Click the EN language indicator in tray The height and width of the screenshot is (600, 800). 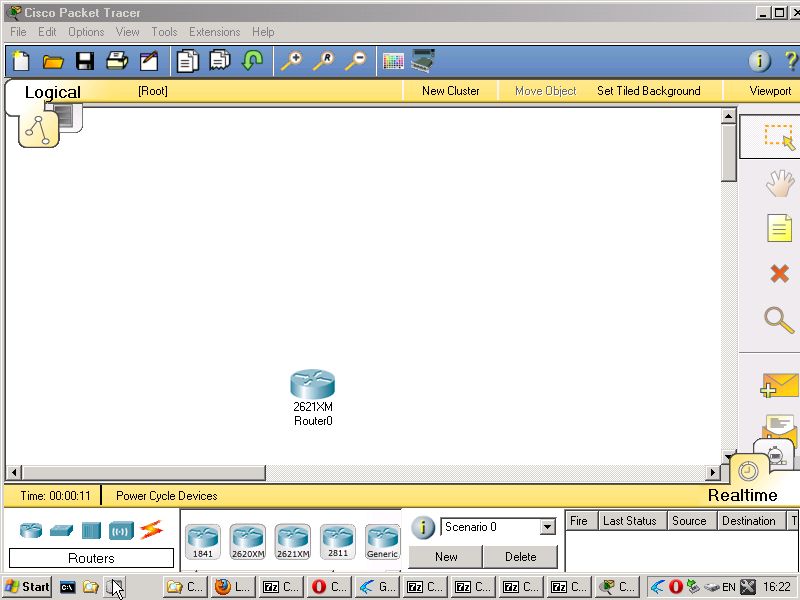point(729,587)
